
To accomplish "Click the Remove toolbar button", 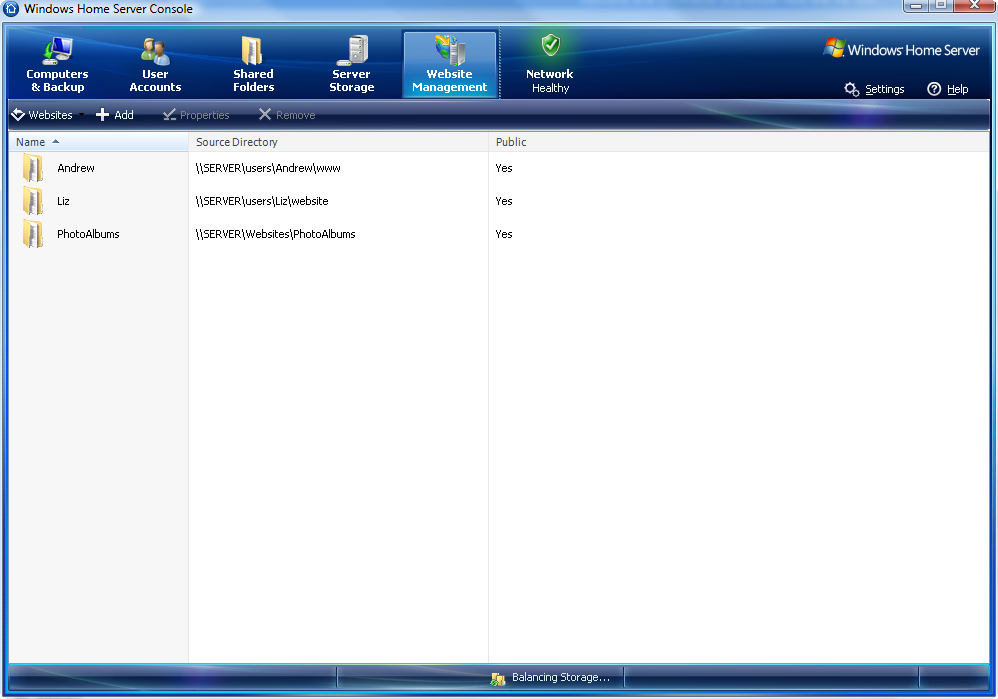I will tap(287, 115).
